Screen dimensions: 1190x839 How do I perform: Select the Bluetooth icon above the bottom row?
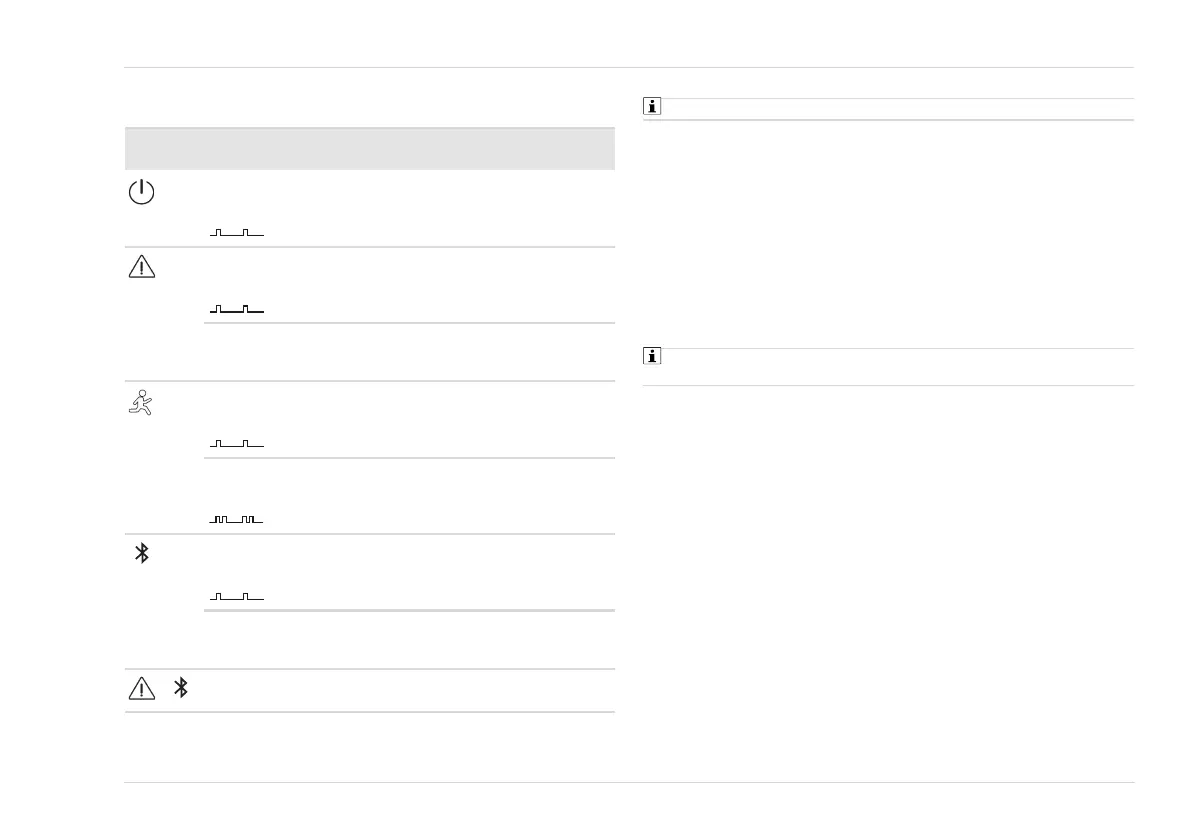[x=142, y=553]
